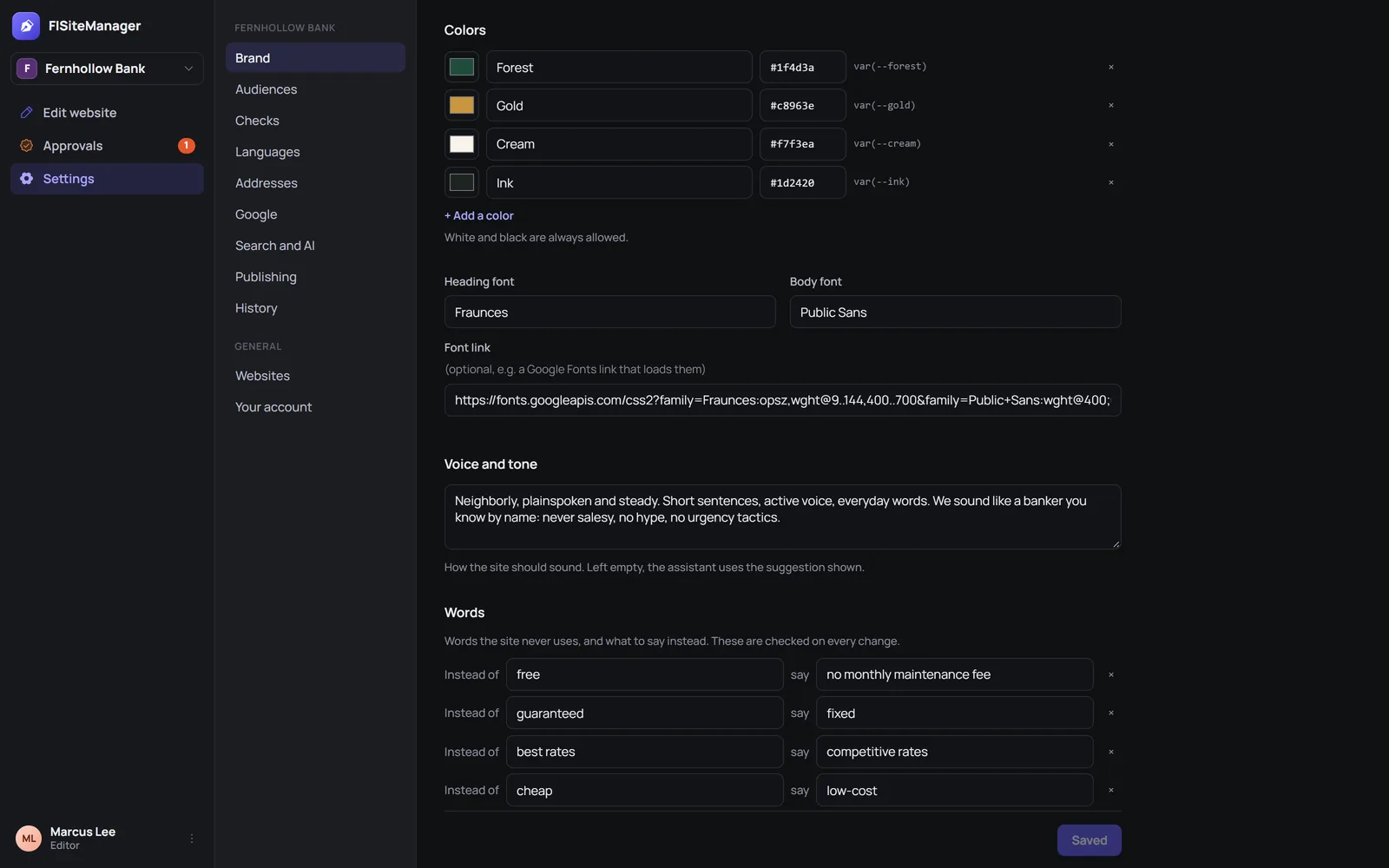Delete the 'best rates' word rule

(1111, 752)
